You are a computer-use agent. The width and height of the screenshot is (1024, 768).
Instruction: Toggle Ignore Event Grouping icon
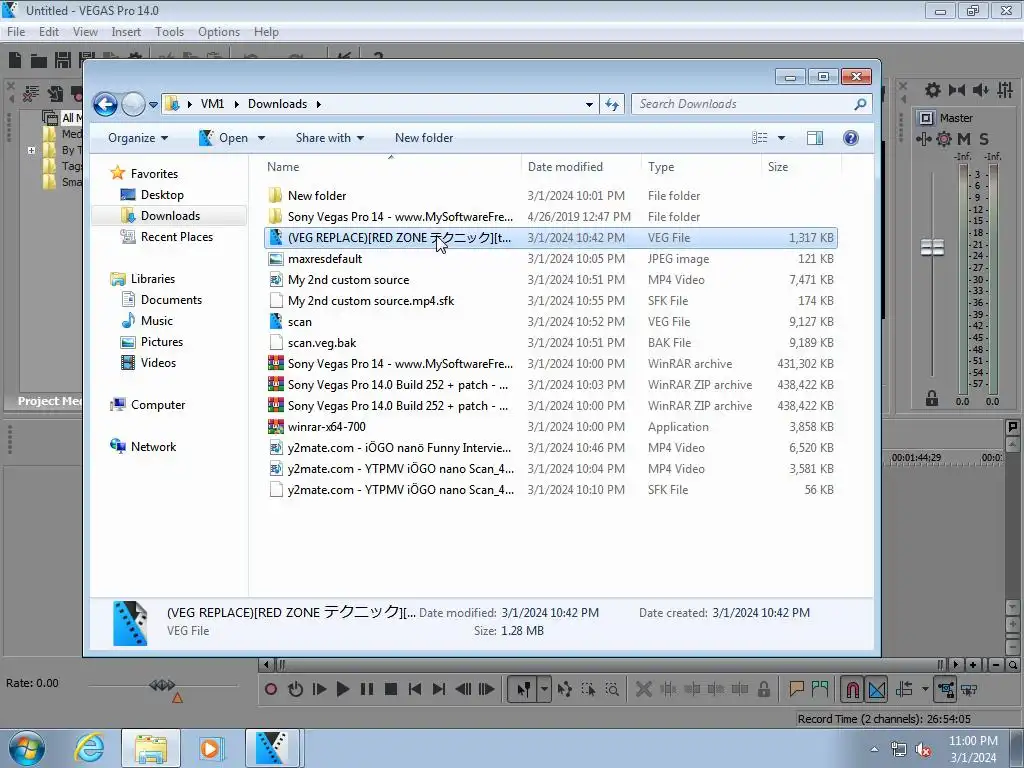click(x=969, y=689)
